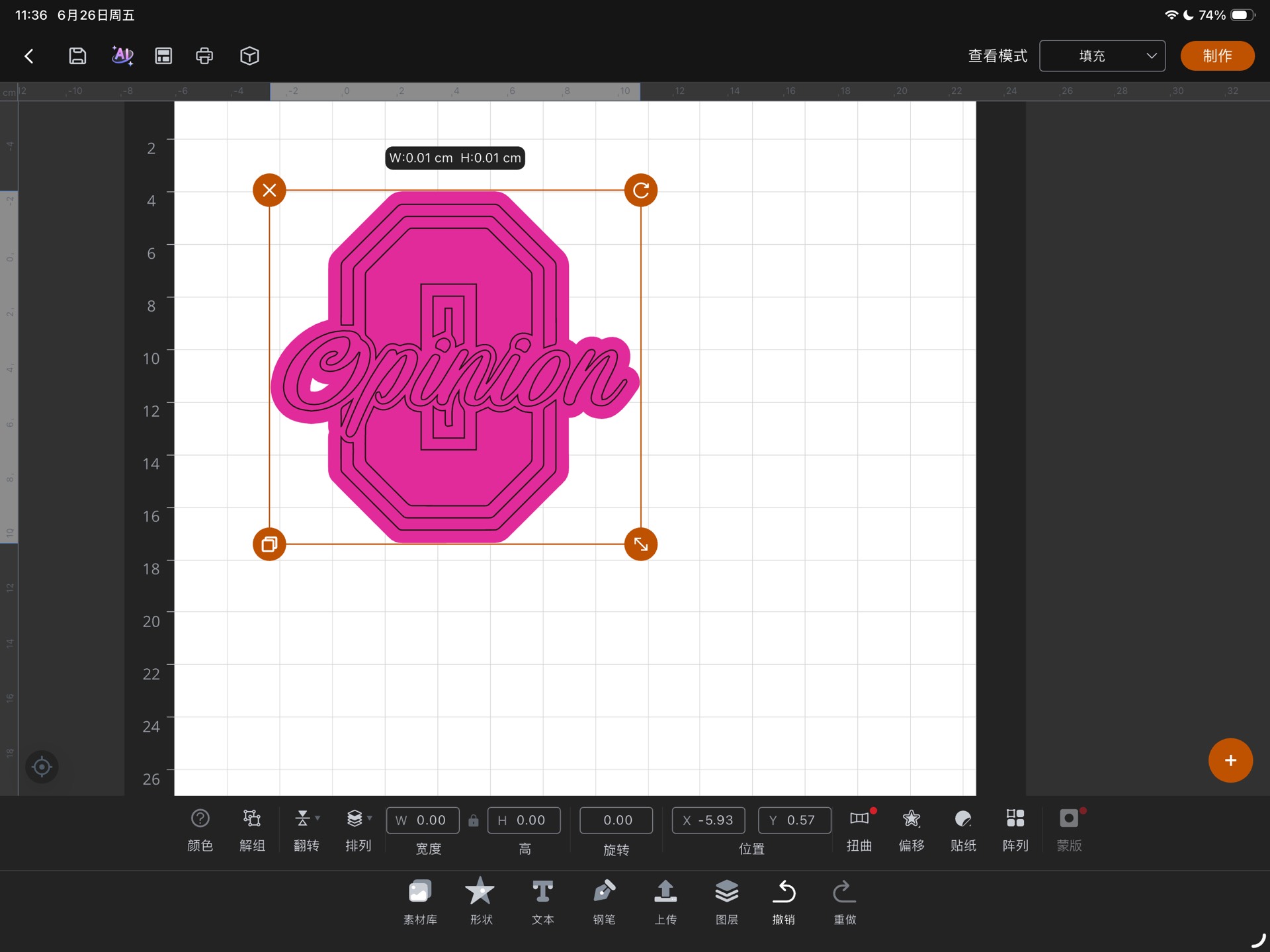
Task: Open the 扭曲 warp tool
Action: click(859, 830)
